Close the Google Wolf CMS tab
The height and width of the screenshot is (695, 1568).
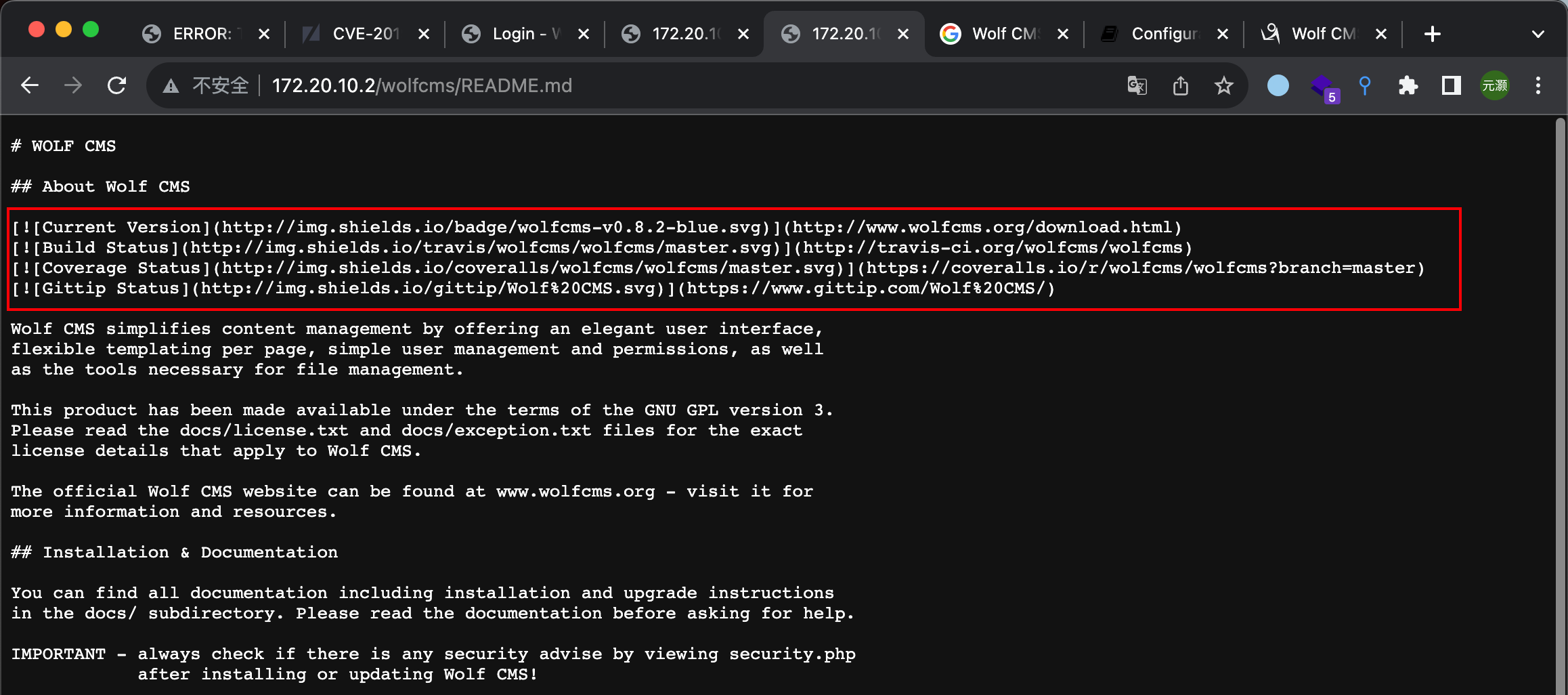click(1063, 34)
